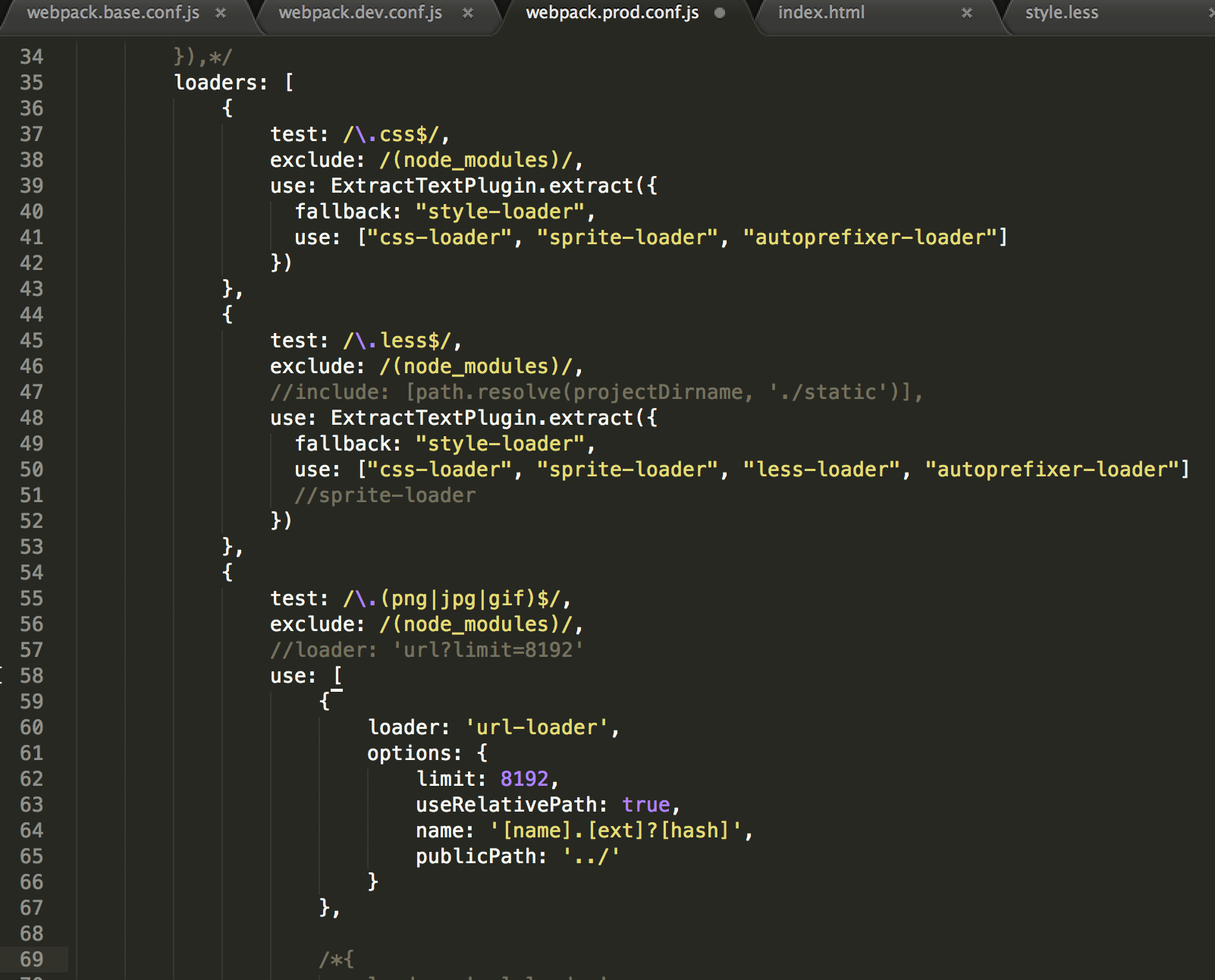This screenshot has width=1215, height=980.
Task: Select the webpack.prod.conf.js tab
Action: pos(612,13)
